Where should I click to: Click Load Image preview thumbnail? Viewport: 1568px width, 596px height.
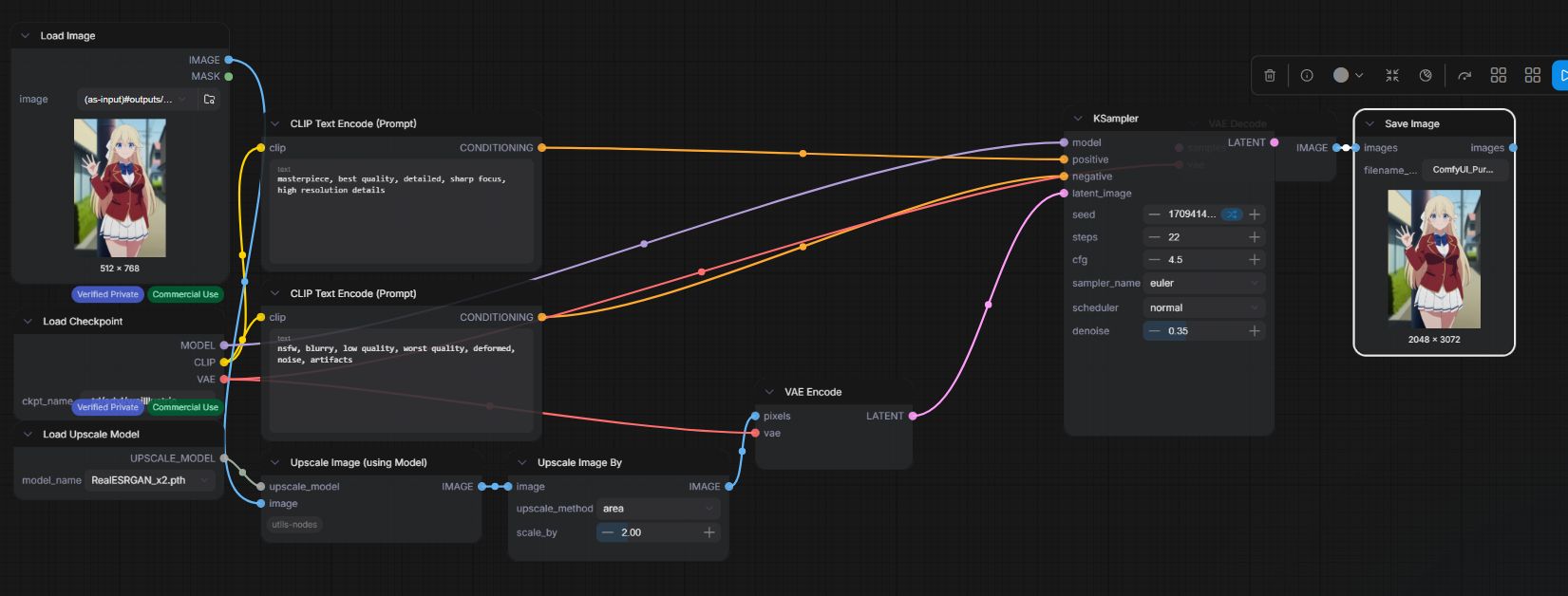(x=120, y=188)
